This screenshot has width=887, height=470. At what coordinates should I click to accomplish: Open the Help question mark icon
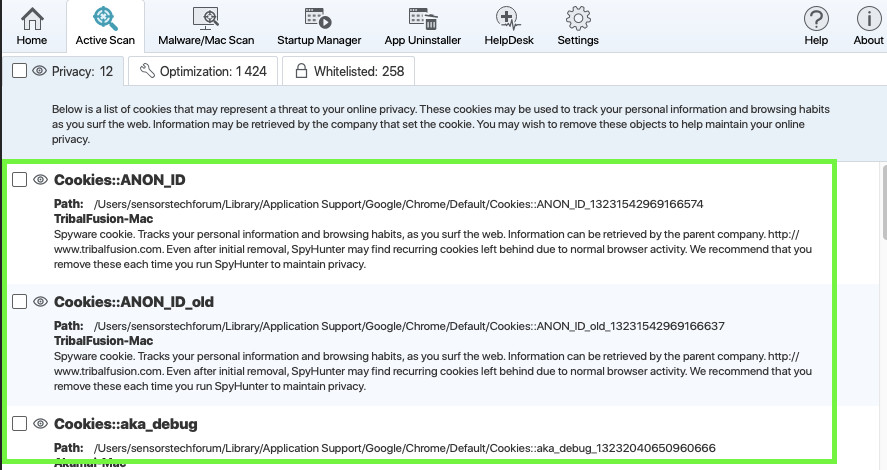816,19
